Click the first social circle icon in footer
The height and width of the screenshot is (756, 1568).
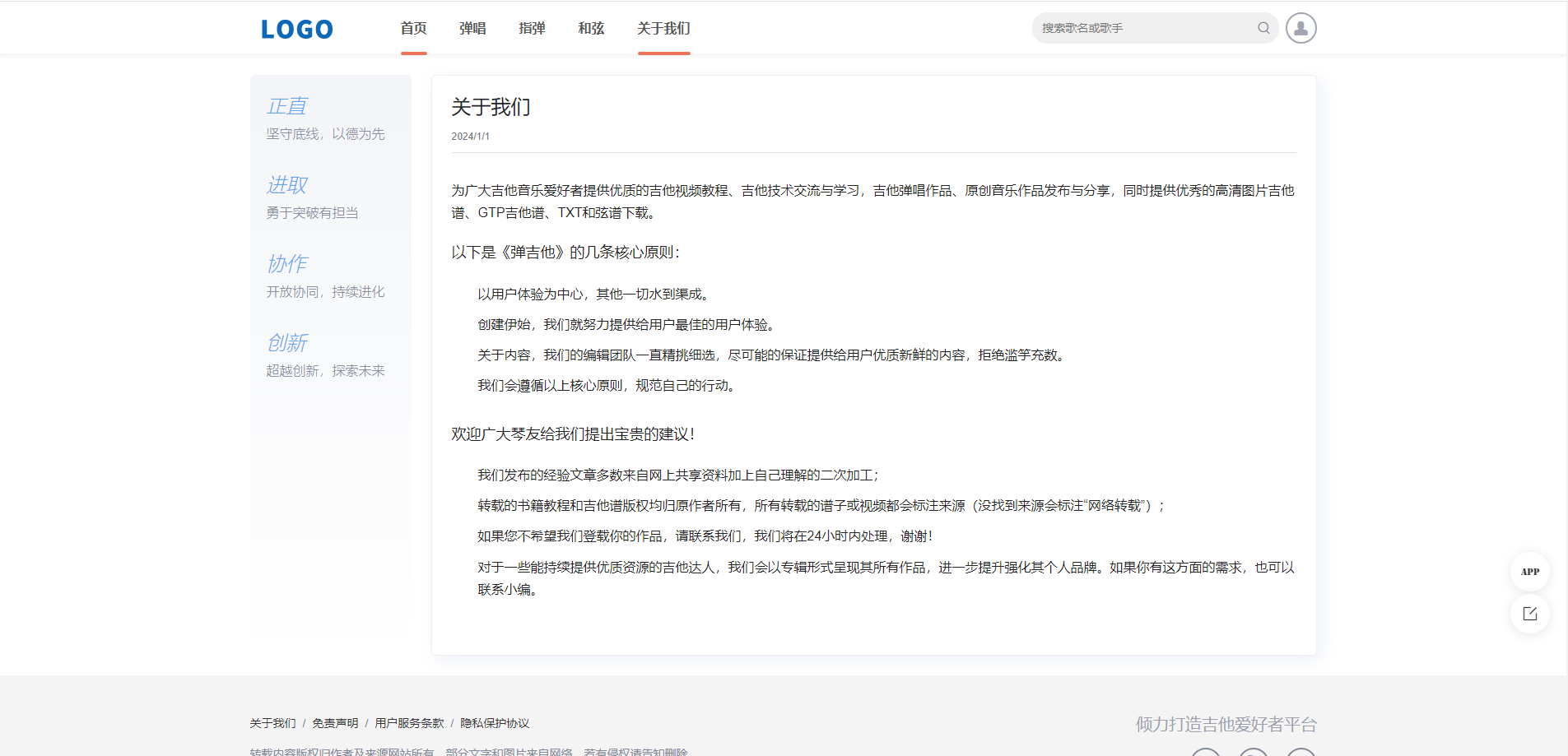pyautogui.click(x=1205, y=754)
